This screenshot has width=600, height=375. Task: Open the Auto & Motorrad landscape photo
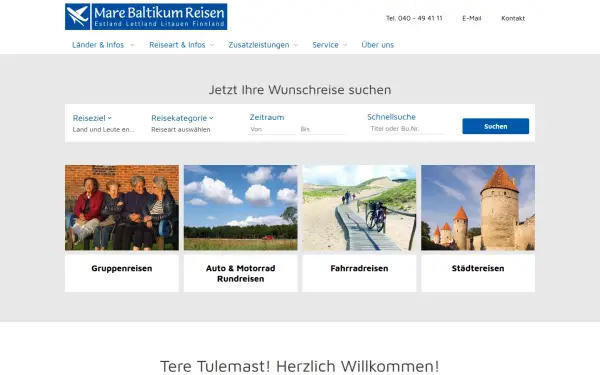[x=241, y=208]
